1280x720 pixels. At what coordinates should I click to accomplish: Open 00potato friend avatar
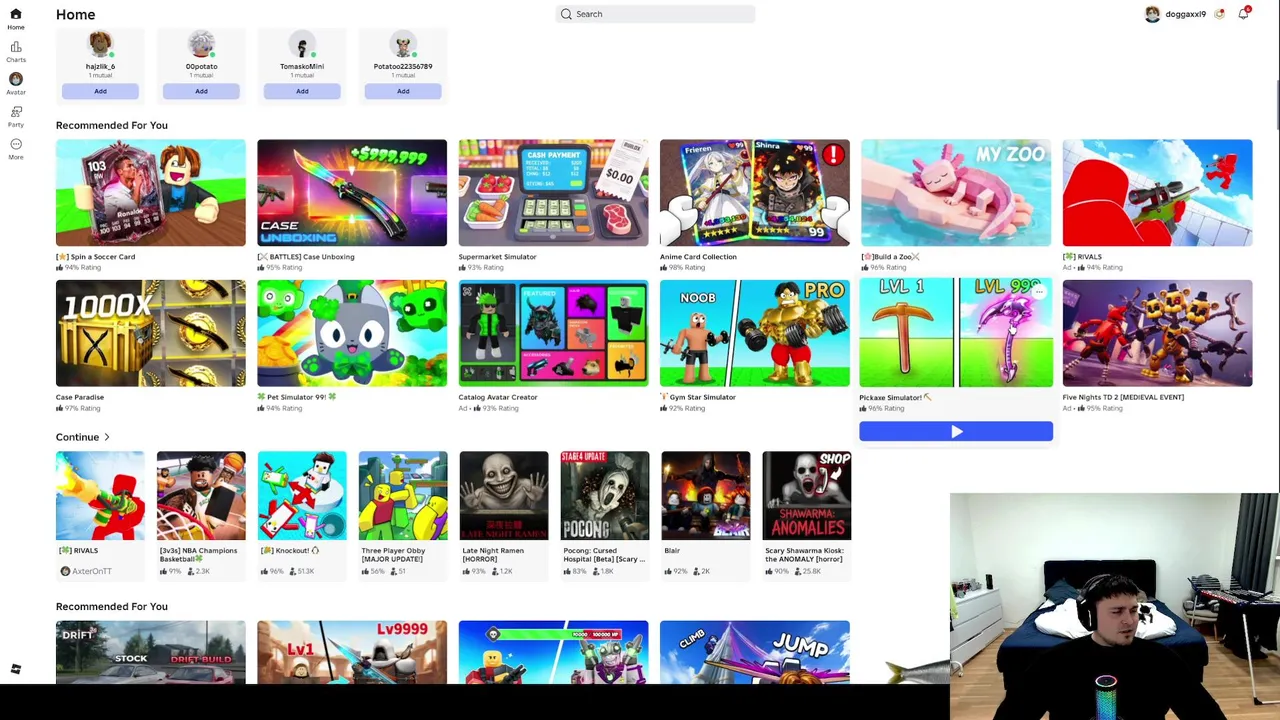(201, 45)
